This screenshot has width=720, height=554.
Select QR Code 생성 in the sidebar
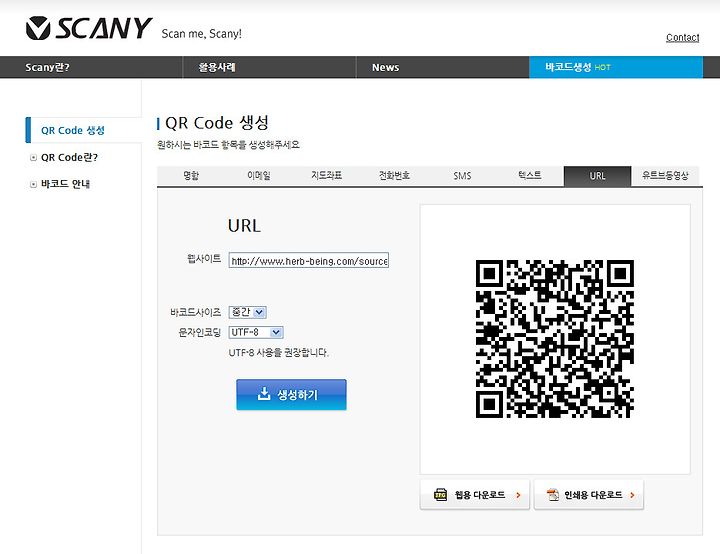click(73, 130)
